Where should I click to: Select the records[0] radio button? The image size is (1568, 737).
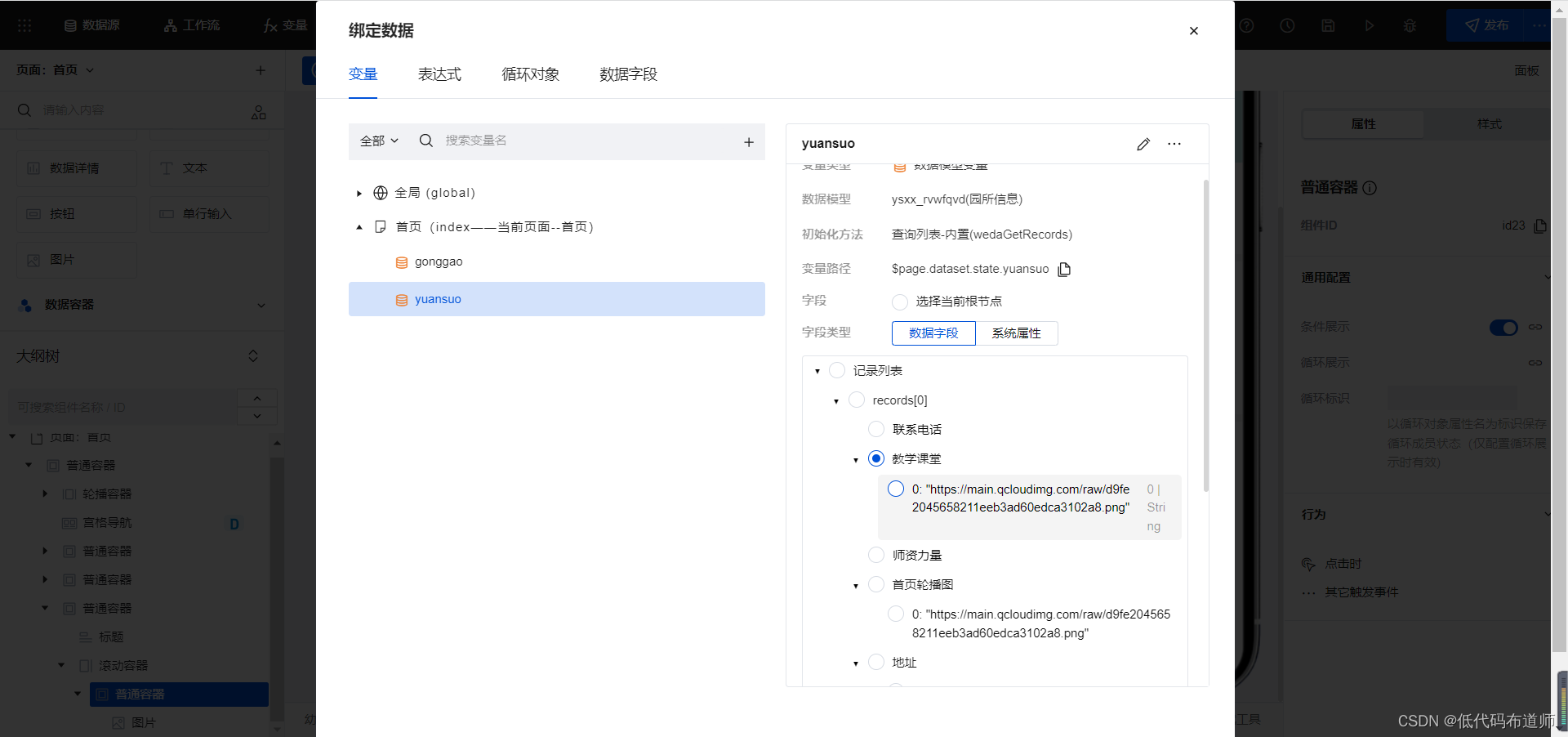856,400
